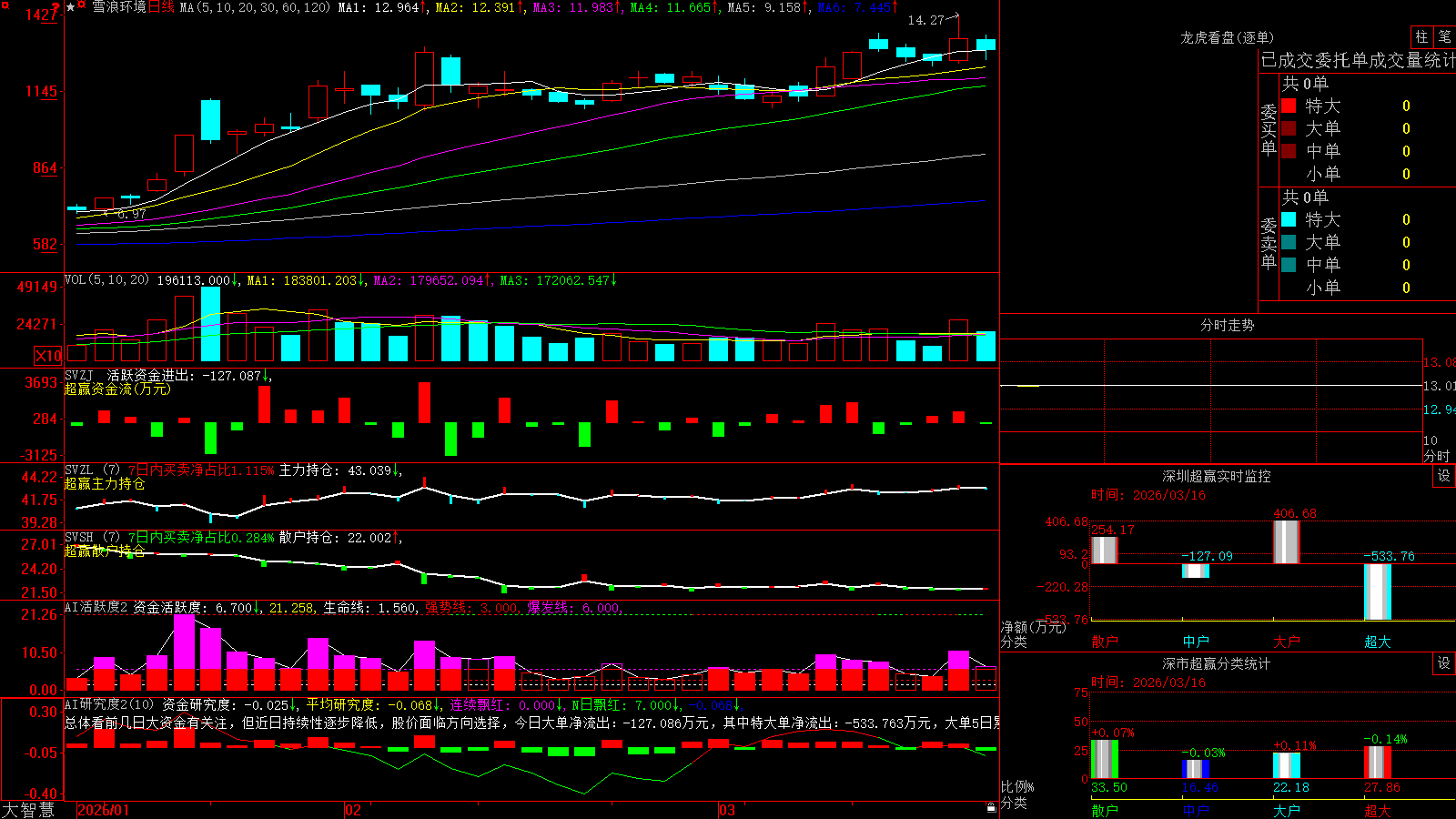Click the 日线 period label

(161, 7)
